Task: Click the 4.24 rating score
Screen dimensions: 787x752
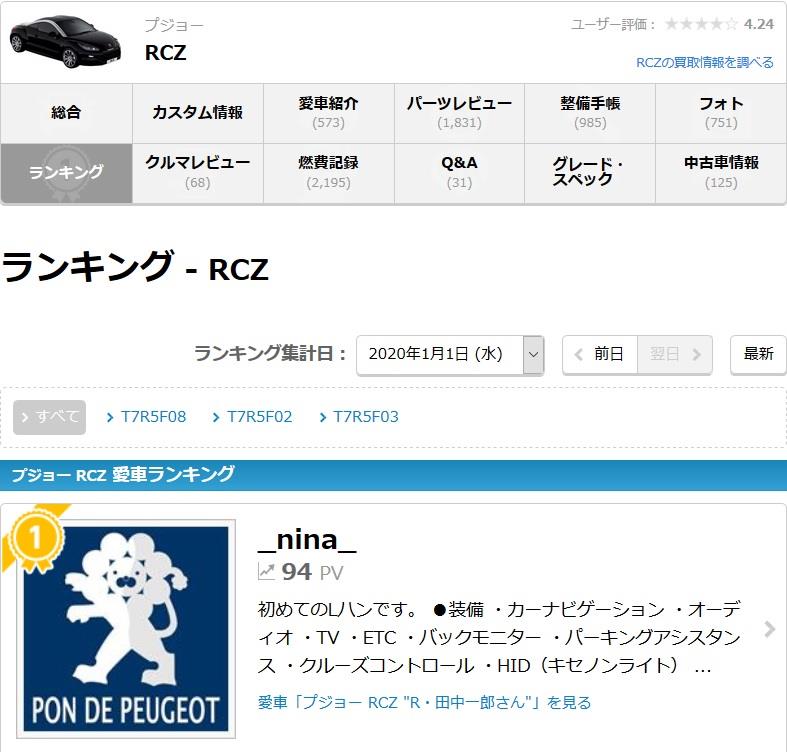Action: [759, 24]
